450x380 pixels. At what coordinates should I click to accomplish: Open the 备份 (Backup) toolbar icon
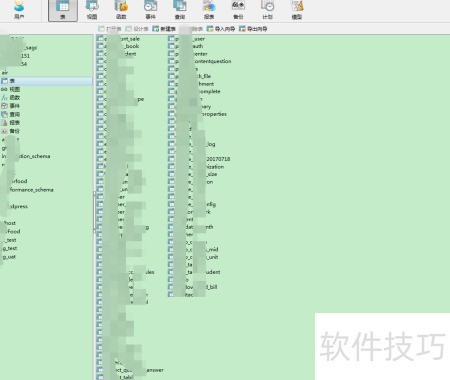[x=238, y=10]
